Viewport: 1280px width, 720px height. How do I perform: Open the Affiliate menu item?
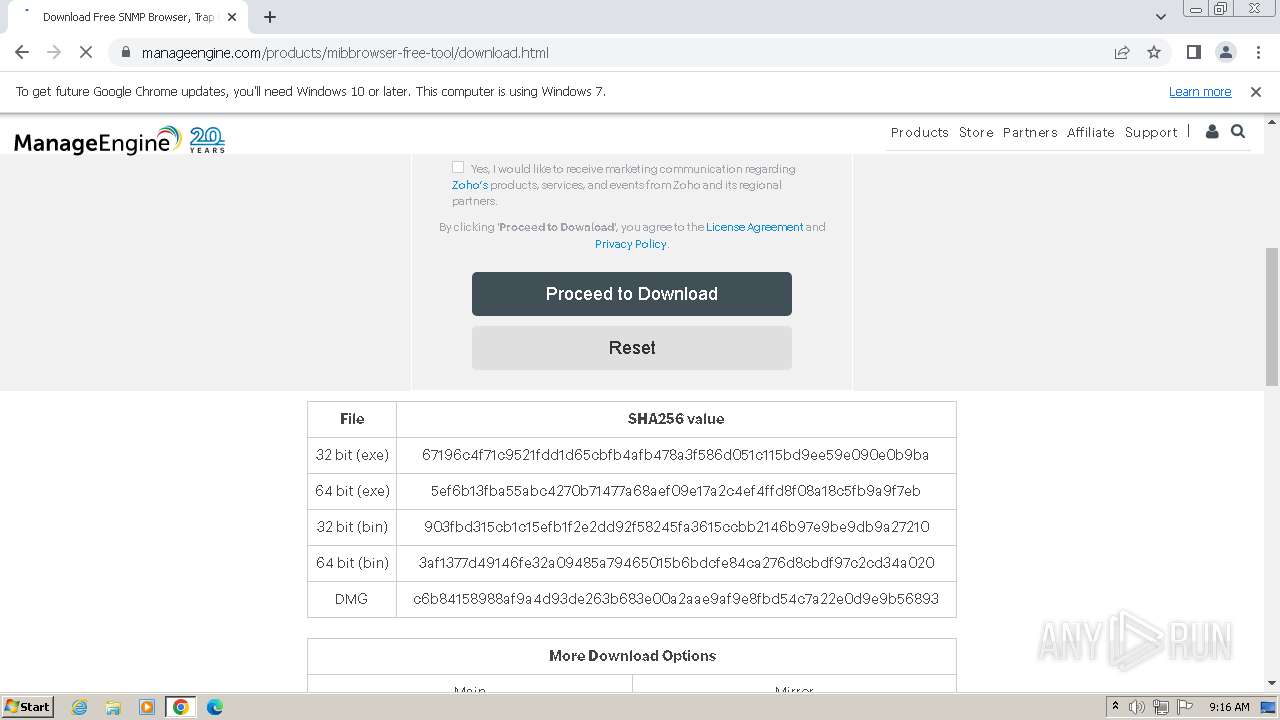tap(1090, 132)
